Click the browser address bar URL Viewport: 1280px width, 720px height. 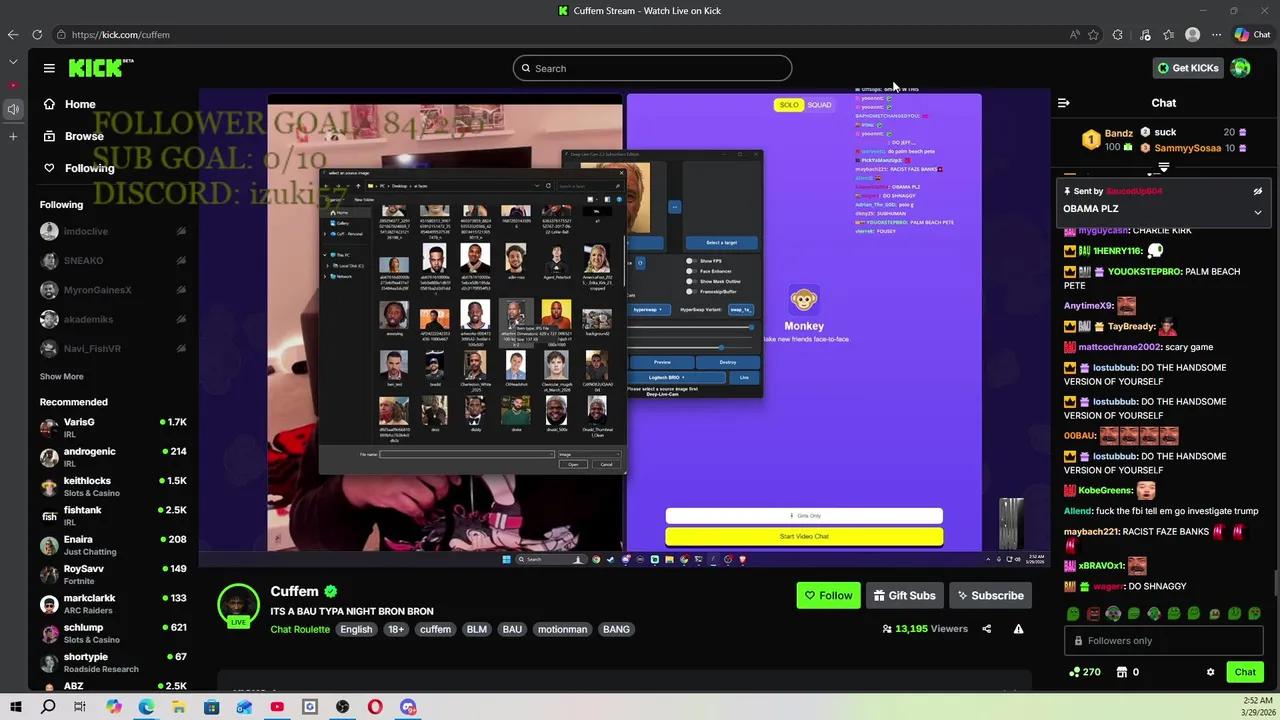[121, 34]
